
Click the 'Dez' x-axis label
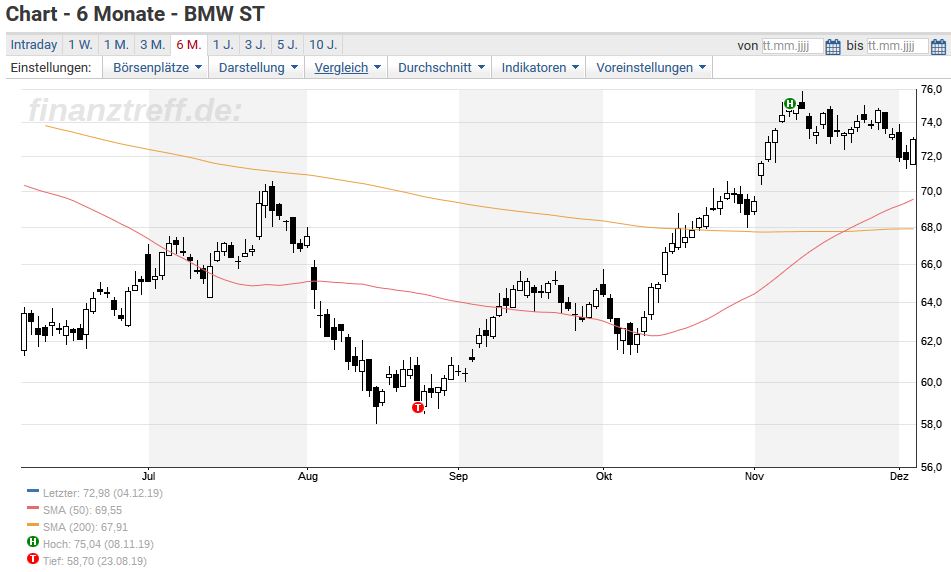click(899, 476)
